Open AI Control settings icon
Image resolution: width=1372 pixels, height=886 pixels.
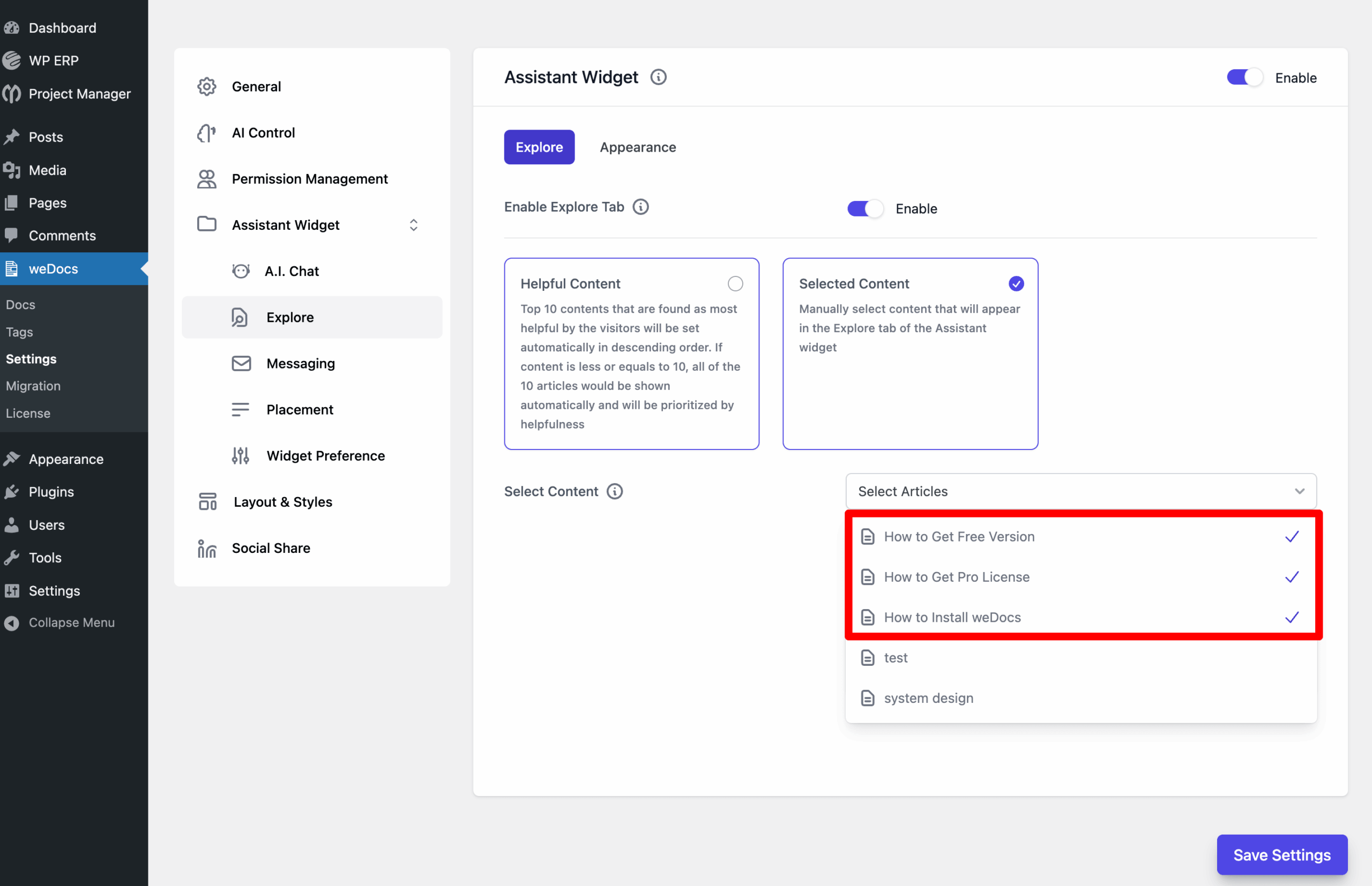pos(207,133)
